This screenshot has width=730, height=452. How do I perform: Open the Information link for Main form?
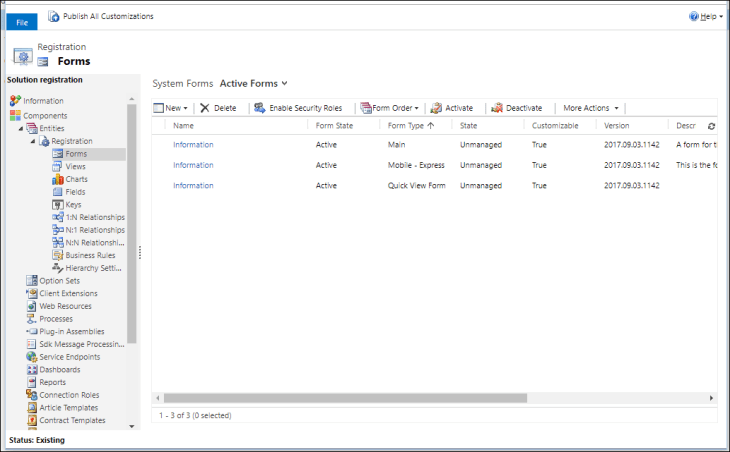click(x=193, y=145)
